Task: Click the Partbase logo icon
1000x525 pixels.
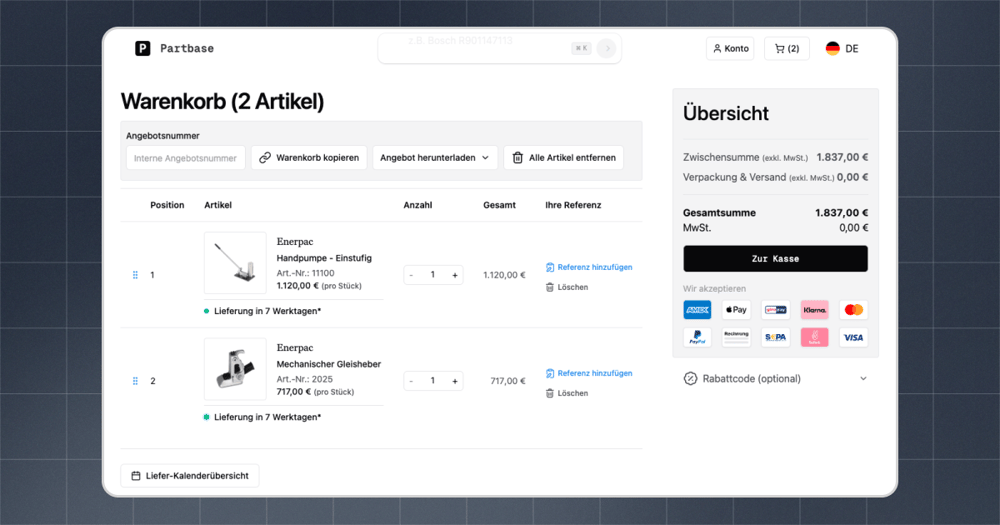Action: (x=142, y=48)
